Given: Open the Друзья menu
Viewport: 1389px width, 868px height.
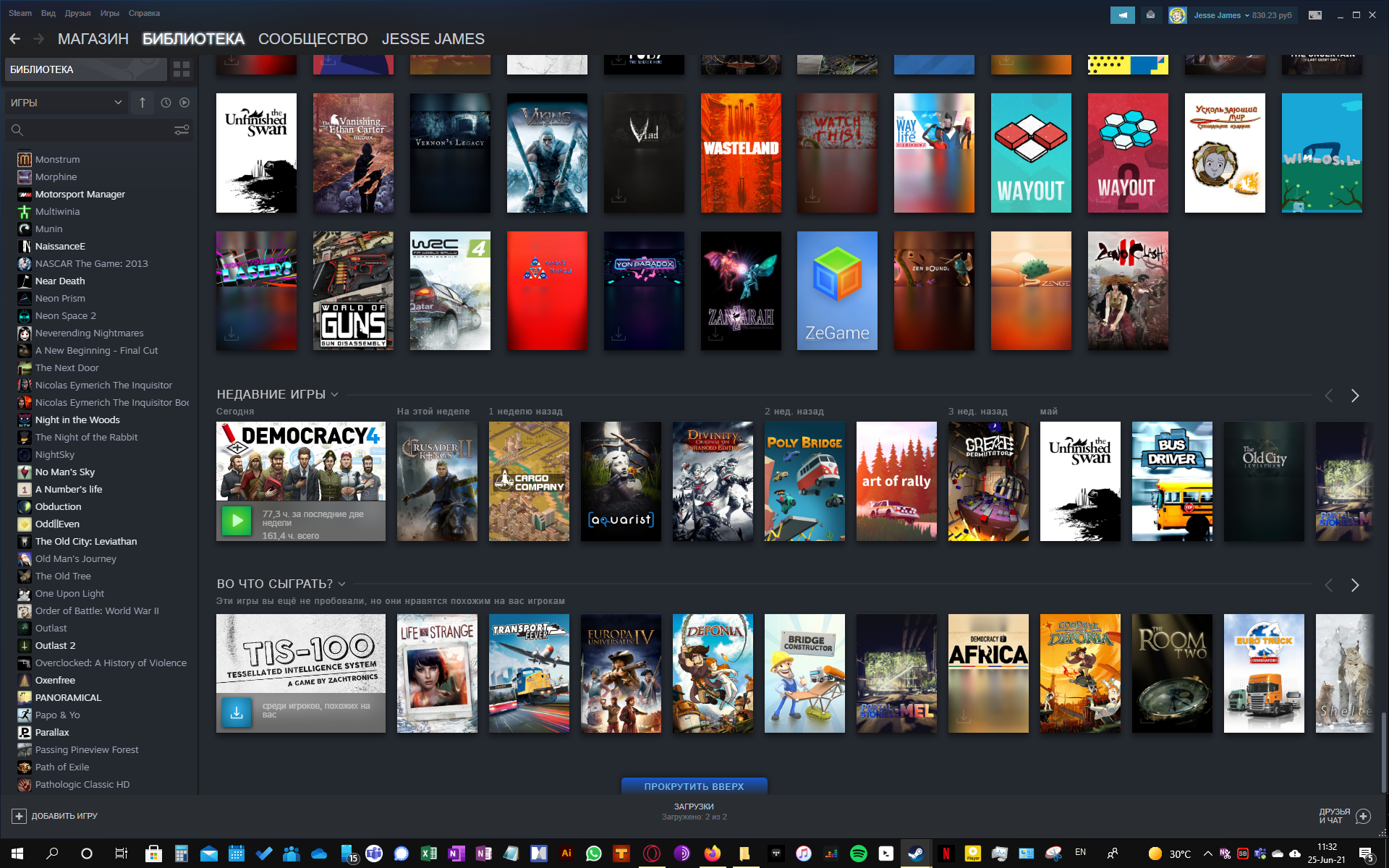Looking at the screenshot, I should 77,13.
